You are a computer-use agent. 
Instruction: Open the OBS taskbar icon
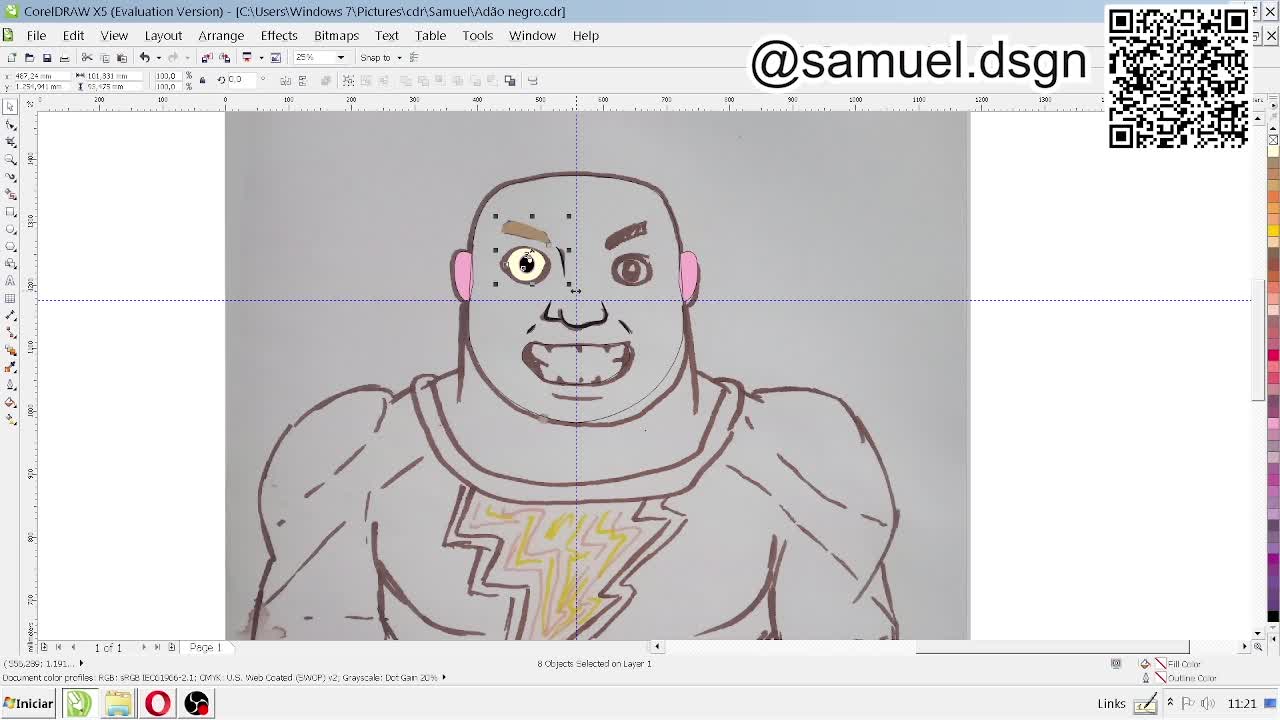point(196,703)
